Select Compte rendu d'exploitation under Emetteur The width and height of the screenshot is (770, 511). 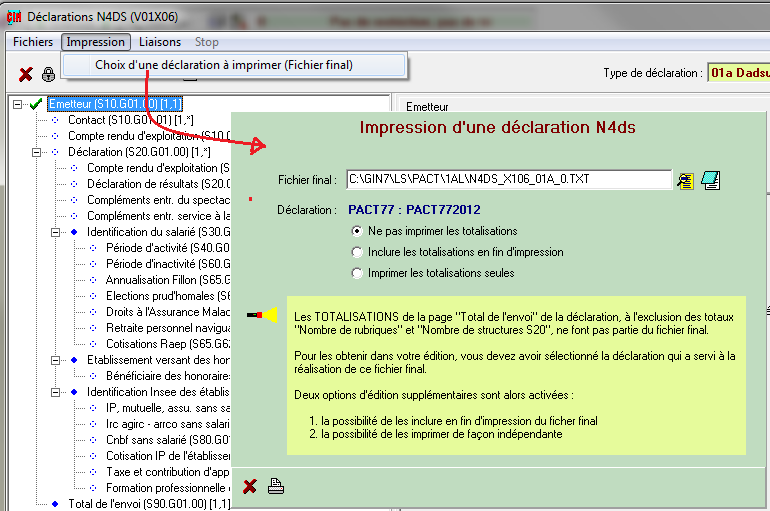(x=149, y=136)
